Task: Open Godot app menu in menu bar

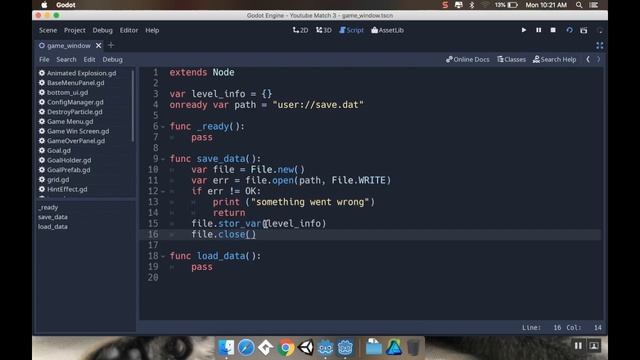Action: pos(66,5)
